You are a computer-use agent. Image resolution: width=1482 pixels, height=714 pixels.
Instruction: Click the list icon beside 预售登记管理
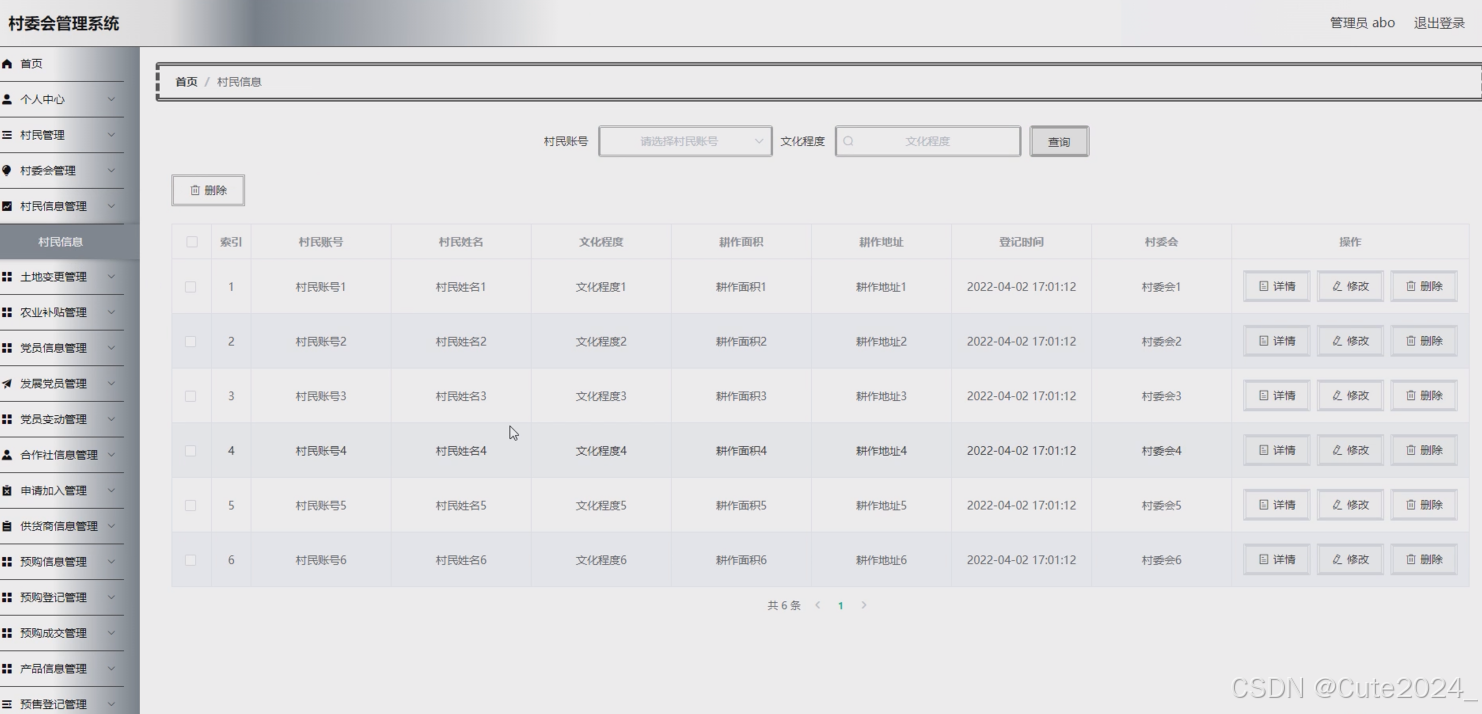pyautogui.click(x=7, y=704)
